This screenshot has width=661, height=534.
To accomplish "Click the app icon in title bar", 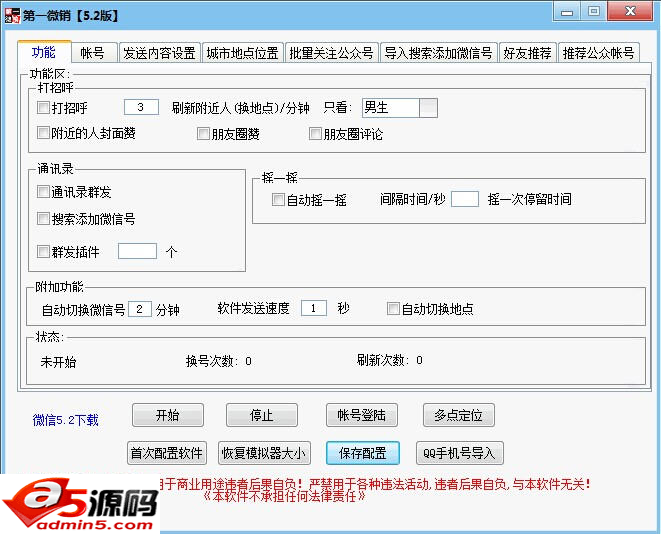I will coord(12,15).
